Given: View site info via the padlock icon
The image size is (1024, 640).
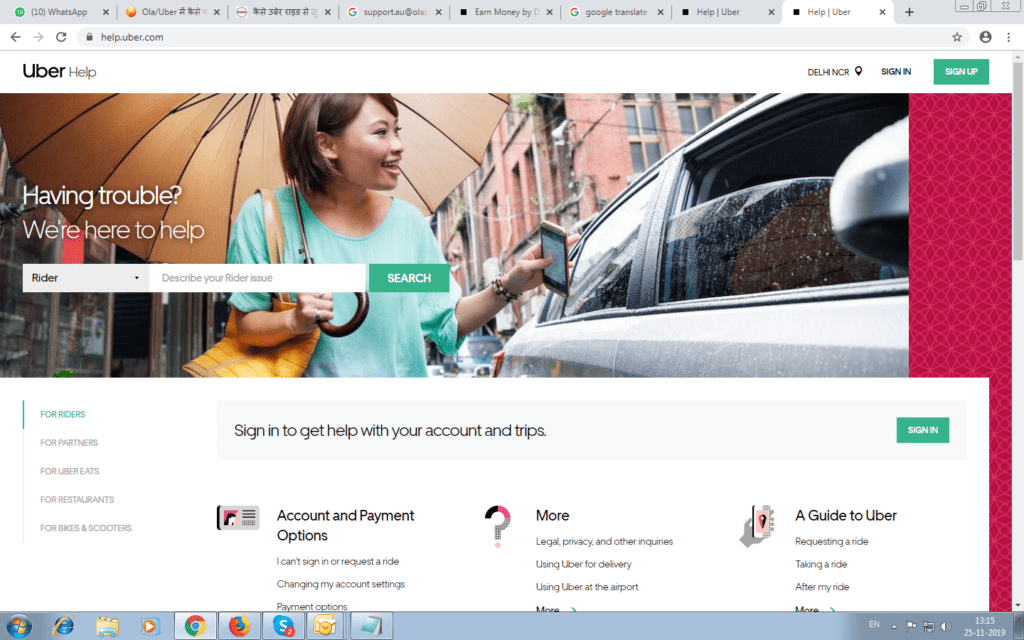Looking at the screenshot, I should 89,37.
